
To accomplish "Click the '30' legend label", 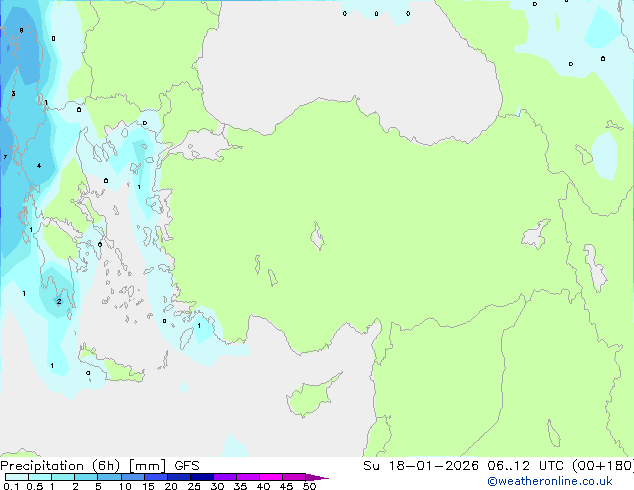I will click(217, 486).
